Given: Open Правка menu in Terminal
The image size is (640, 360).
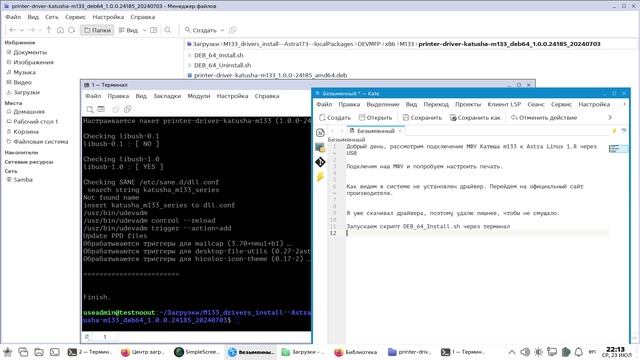Looking at the screenshot, I should 118,96.
